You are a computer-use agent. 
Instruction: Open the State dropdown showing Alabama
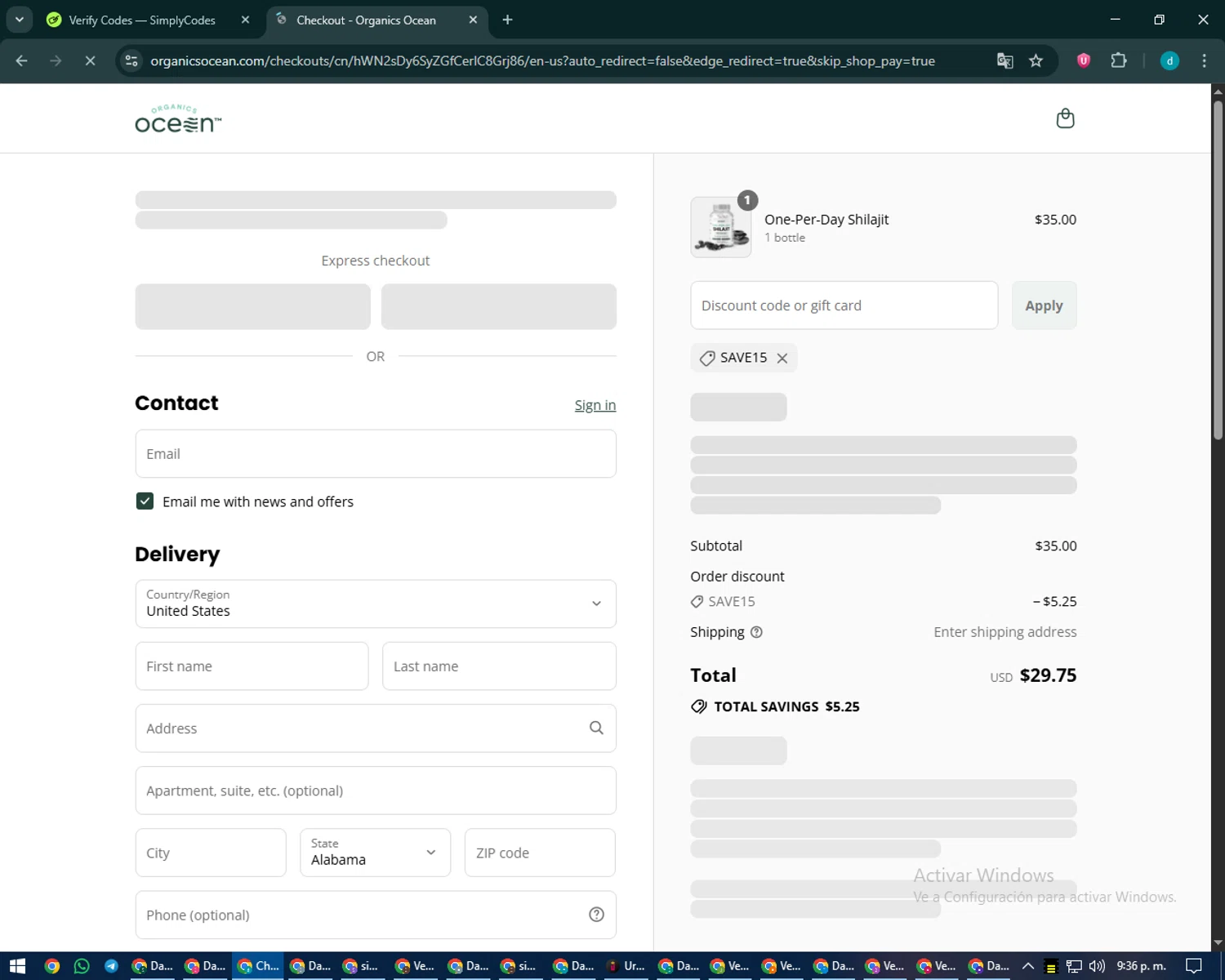(x=376, y=853)
